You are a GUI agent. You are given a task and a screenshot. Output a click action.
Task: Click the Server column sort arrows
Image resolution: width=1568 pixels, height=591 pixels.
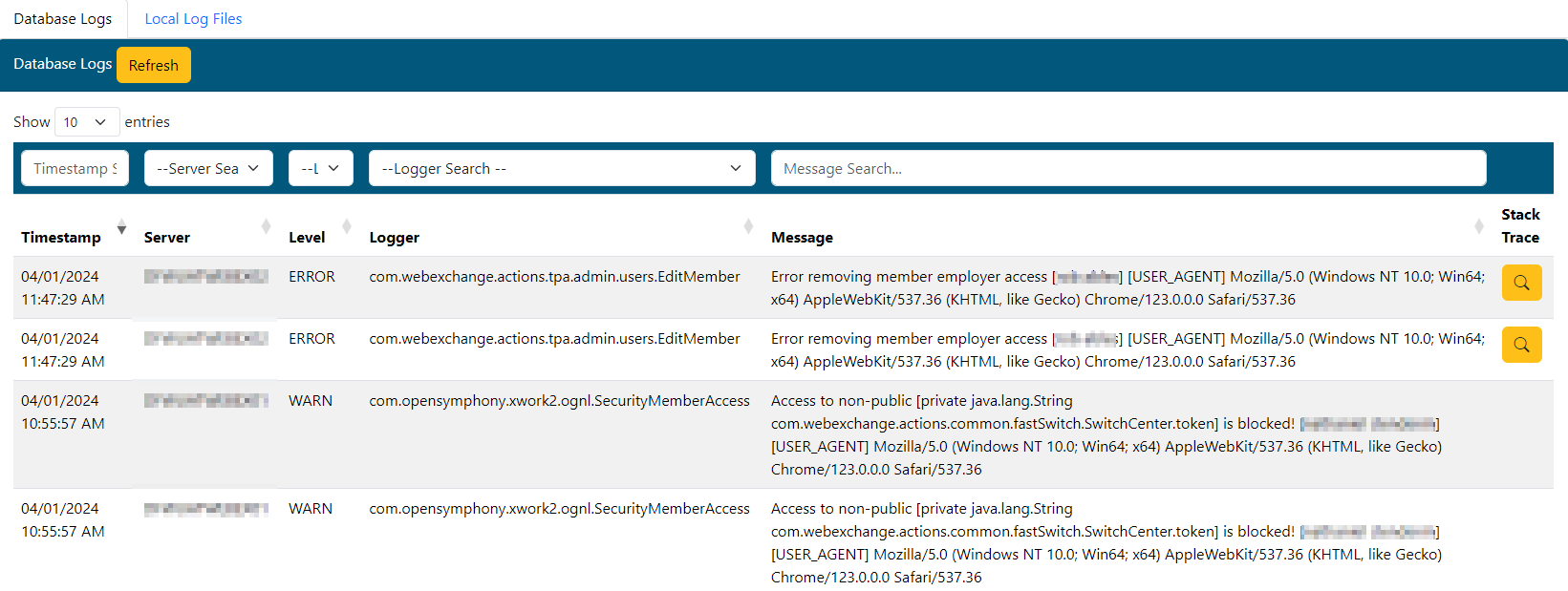pos(266,227)
